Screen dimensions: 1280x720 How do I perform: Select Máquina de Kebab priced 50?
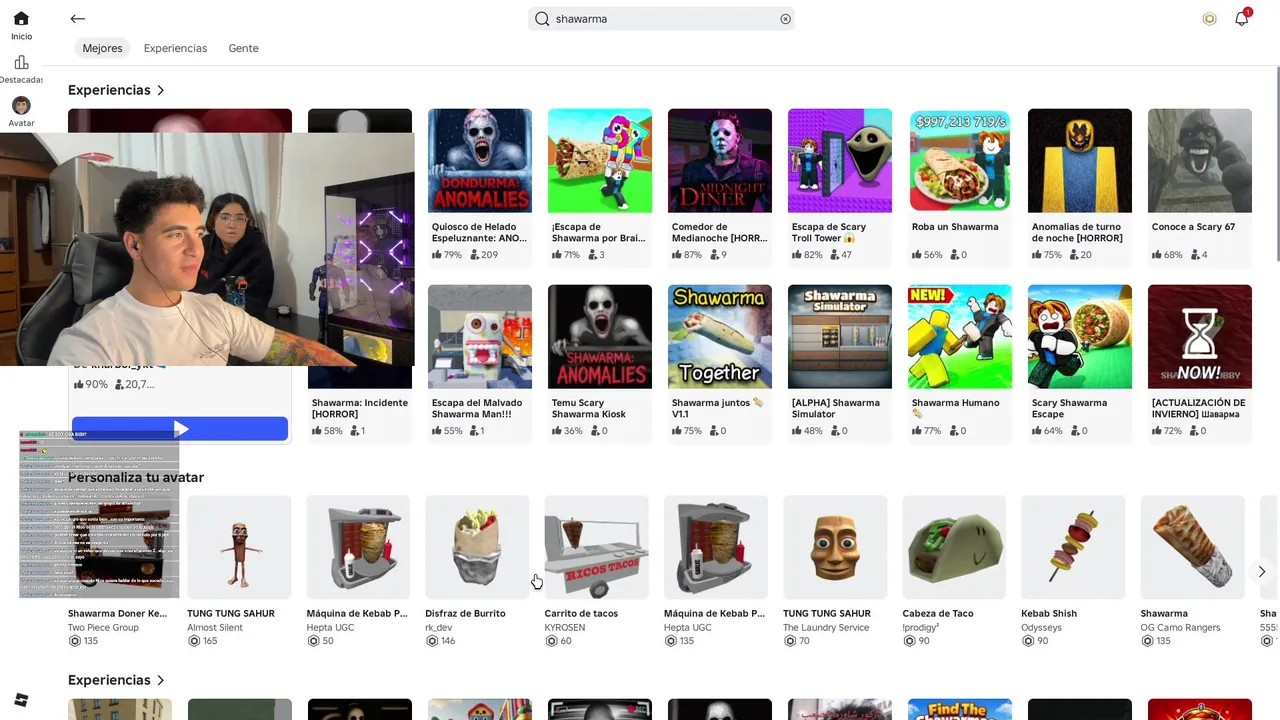(x=358, y=548)
